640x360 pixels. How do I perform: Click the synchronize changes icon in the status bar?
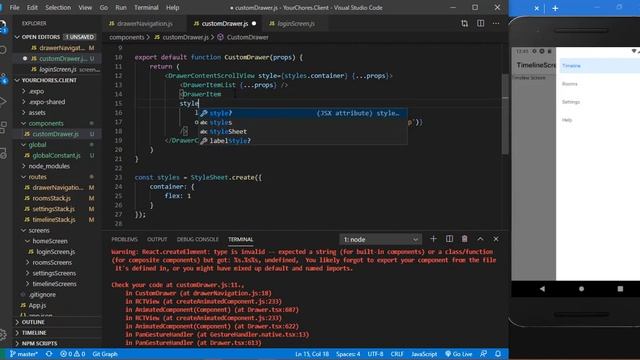pos(49,354)
